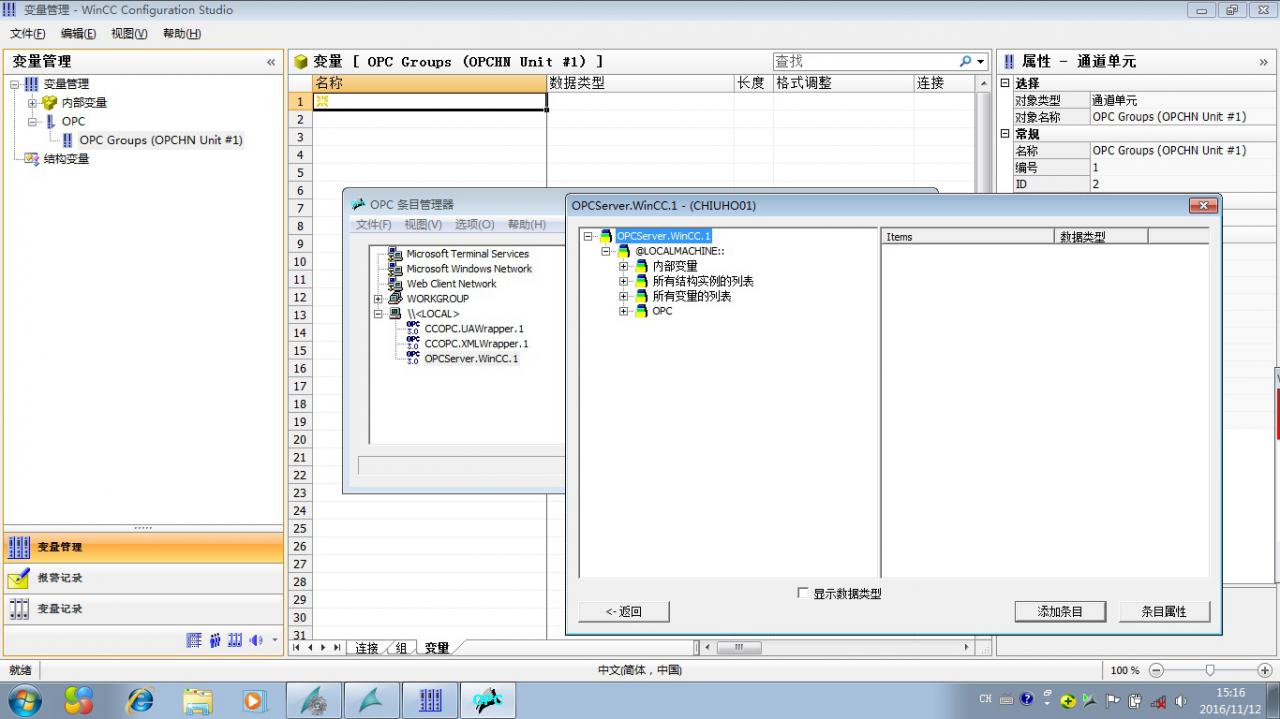Viewport: 1280px width, 719px height.
Task: Click the horizontal scrollbar thumb below grid
Action: [740, 647]
